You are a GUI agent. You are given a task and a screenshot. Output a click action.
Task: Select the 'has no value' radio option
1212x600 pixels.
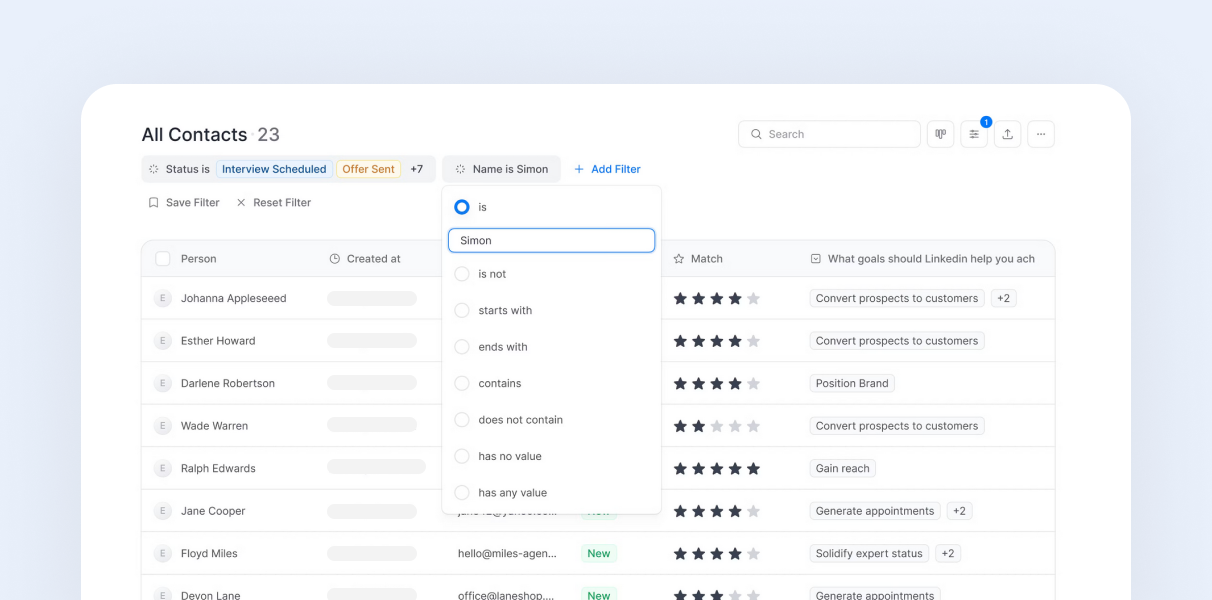pyautogui.click(x=462, y=456)
